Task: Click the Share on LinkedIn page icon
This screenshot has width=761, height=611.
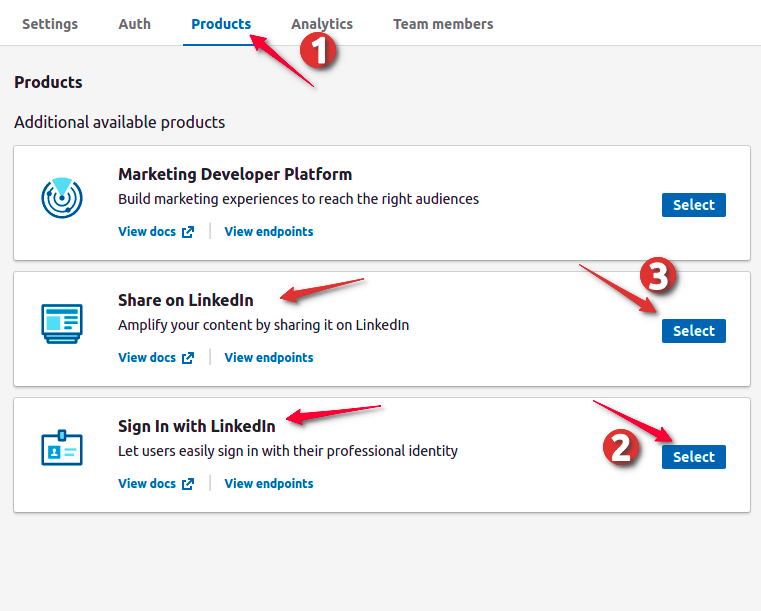Action: point(62,324)
